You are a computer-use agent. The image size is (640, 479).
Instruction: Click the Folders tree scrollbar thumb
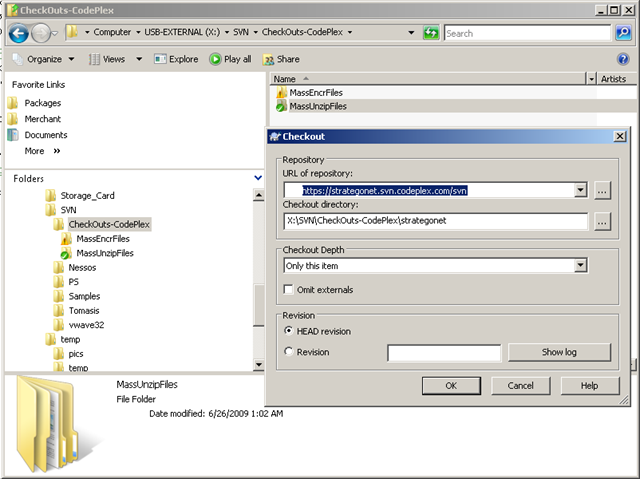coord(258,305)
